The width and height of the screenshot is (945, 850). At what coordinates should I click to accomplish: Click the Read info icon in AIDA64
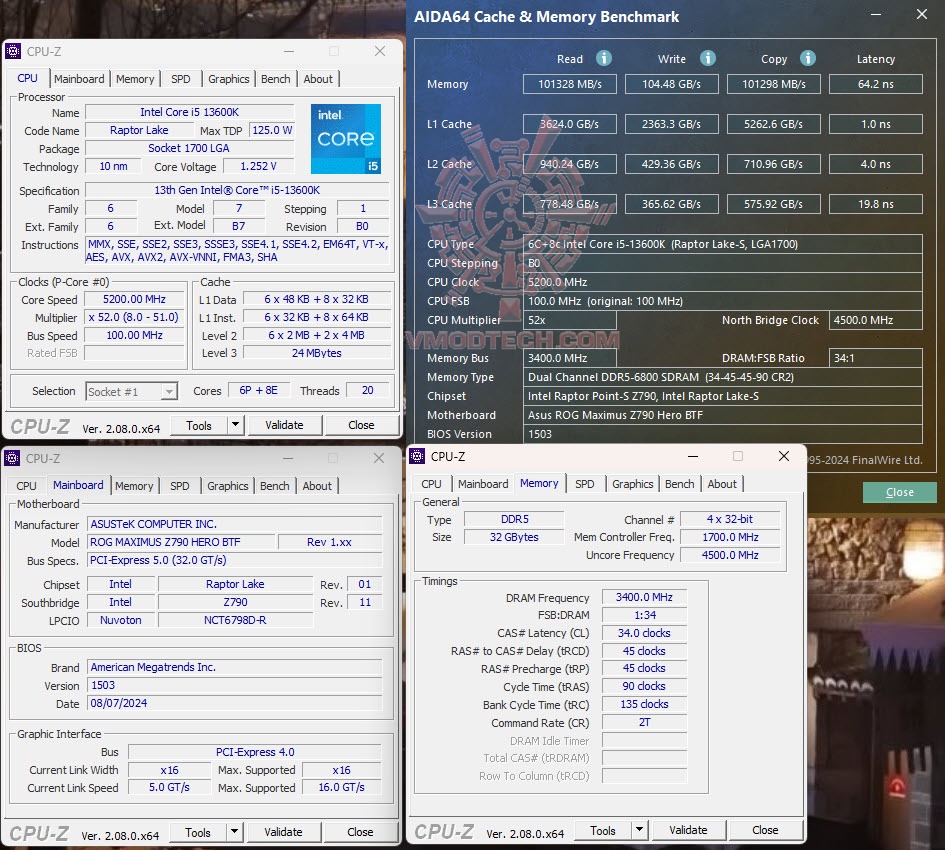603,58
